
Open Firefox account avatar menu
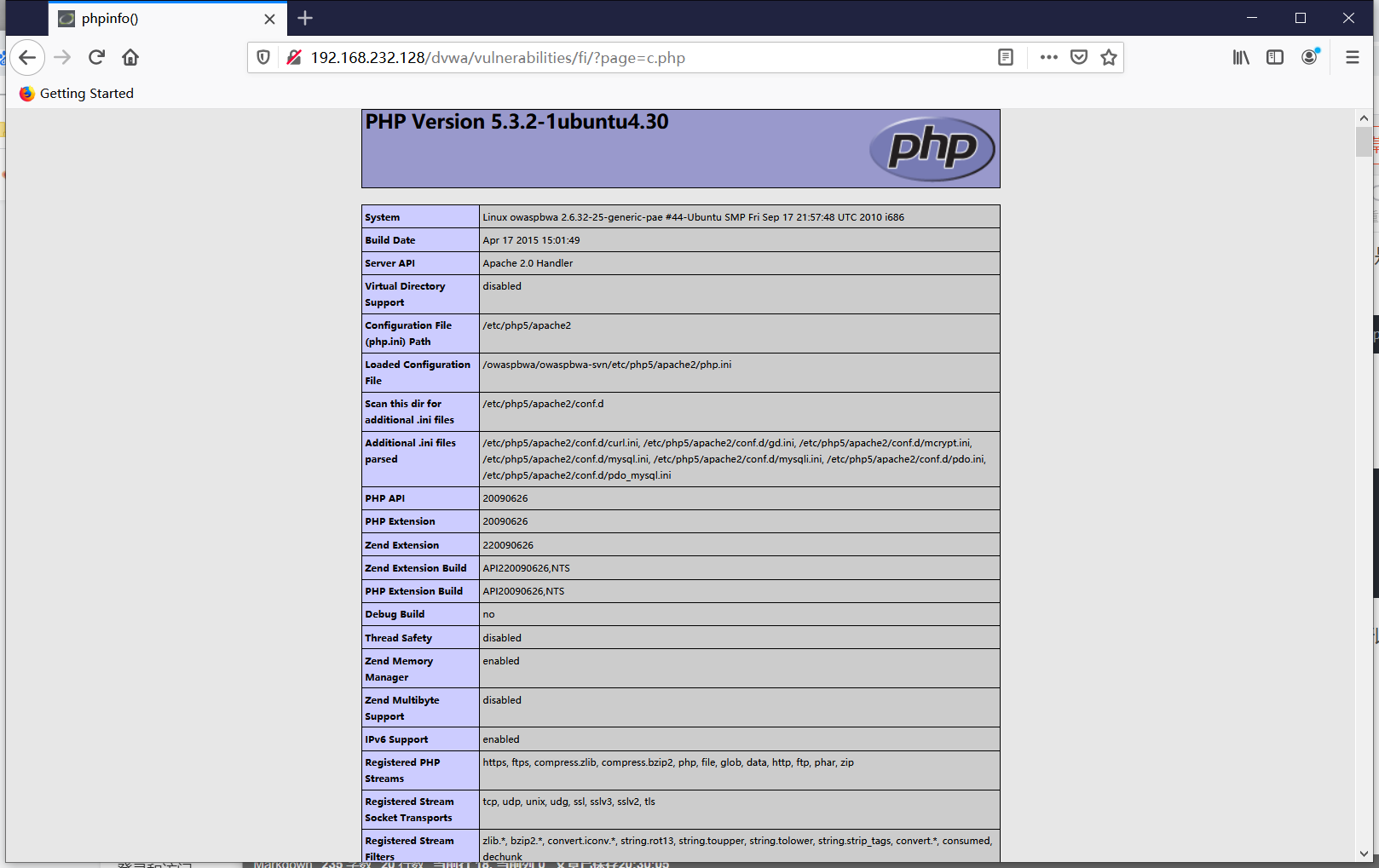(1310, 58)
